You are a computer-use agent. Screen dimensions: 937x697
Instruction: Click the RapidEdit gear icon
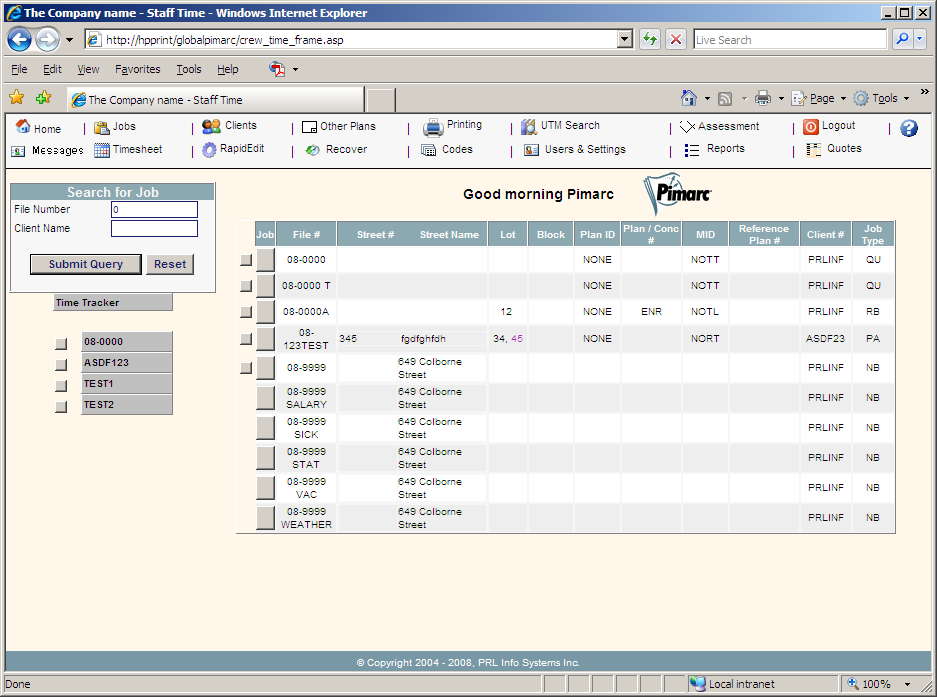[209, 149]
